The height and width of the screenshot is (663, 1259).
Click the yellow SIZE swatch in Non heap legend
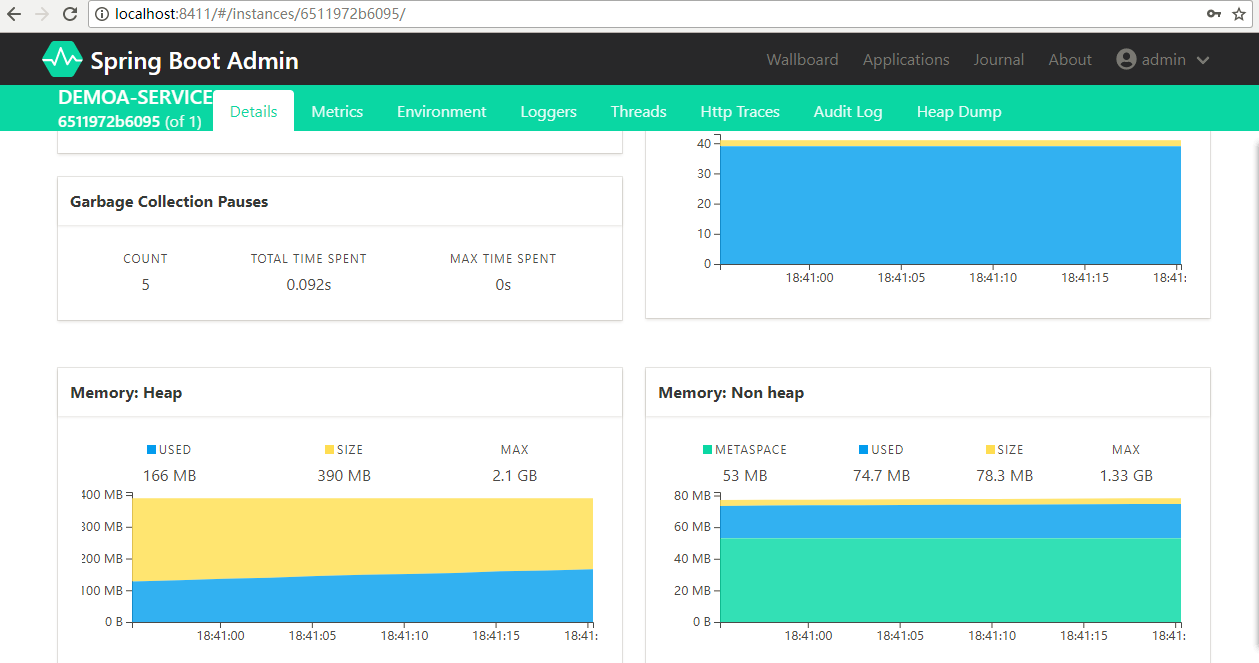991,450
